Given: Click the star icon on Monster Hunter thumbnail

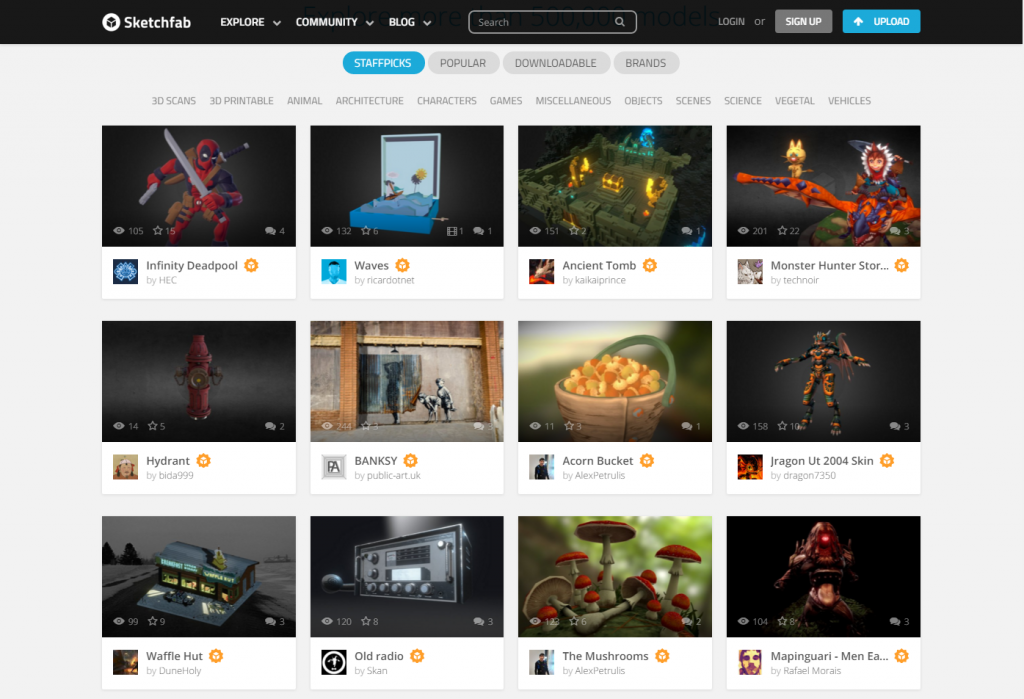Looking at the screenshot, I should [x=782, y=231].
